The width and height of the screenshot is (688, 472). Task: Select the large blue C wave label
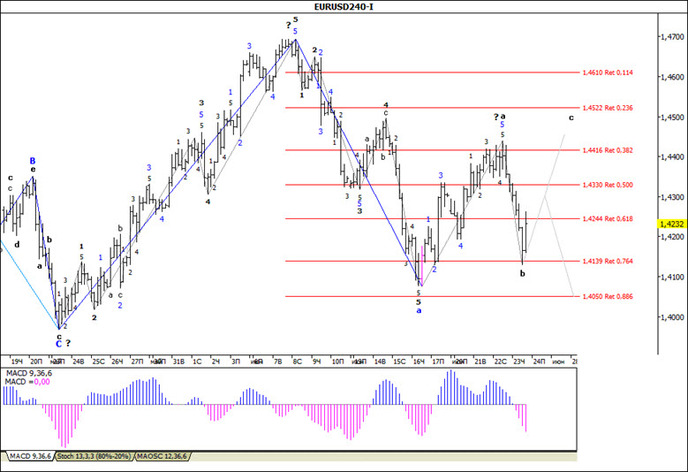point(58,344)
